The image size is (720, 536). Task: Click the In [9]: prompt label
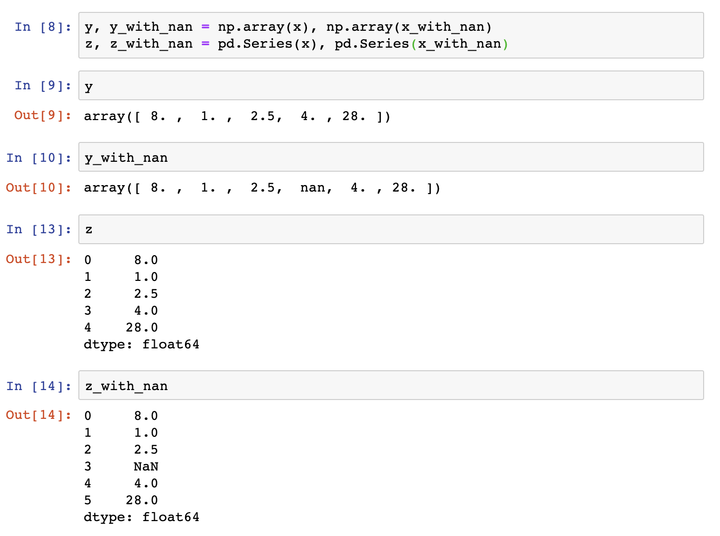(43, 85)
